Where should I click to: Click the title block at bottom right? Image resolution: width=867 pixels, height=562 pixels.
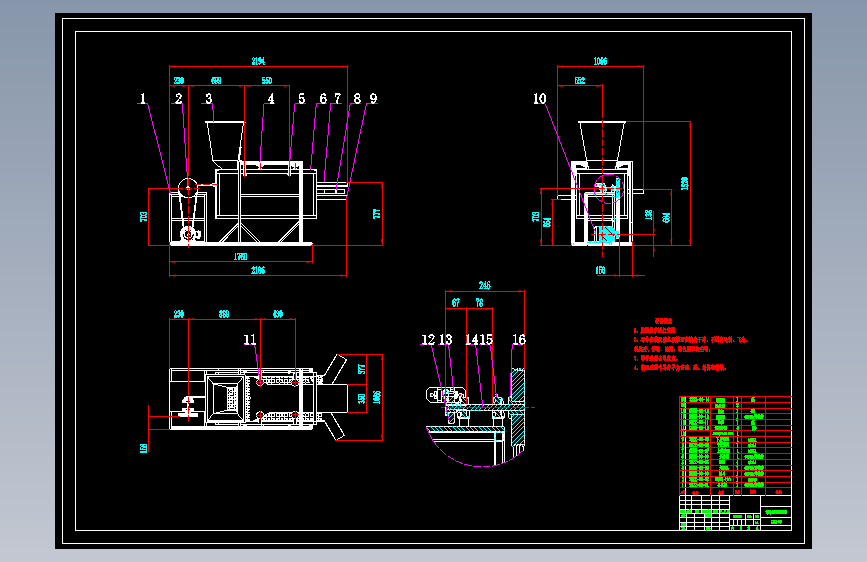tap(735, 513)
